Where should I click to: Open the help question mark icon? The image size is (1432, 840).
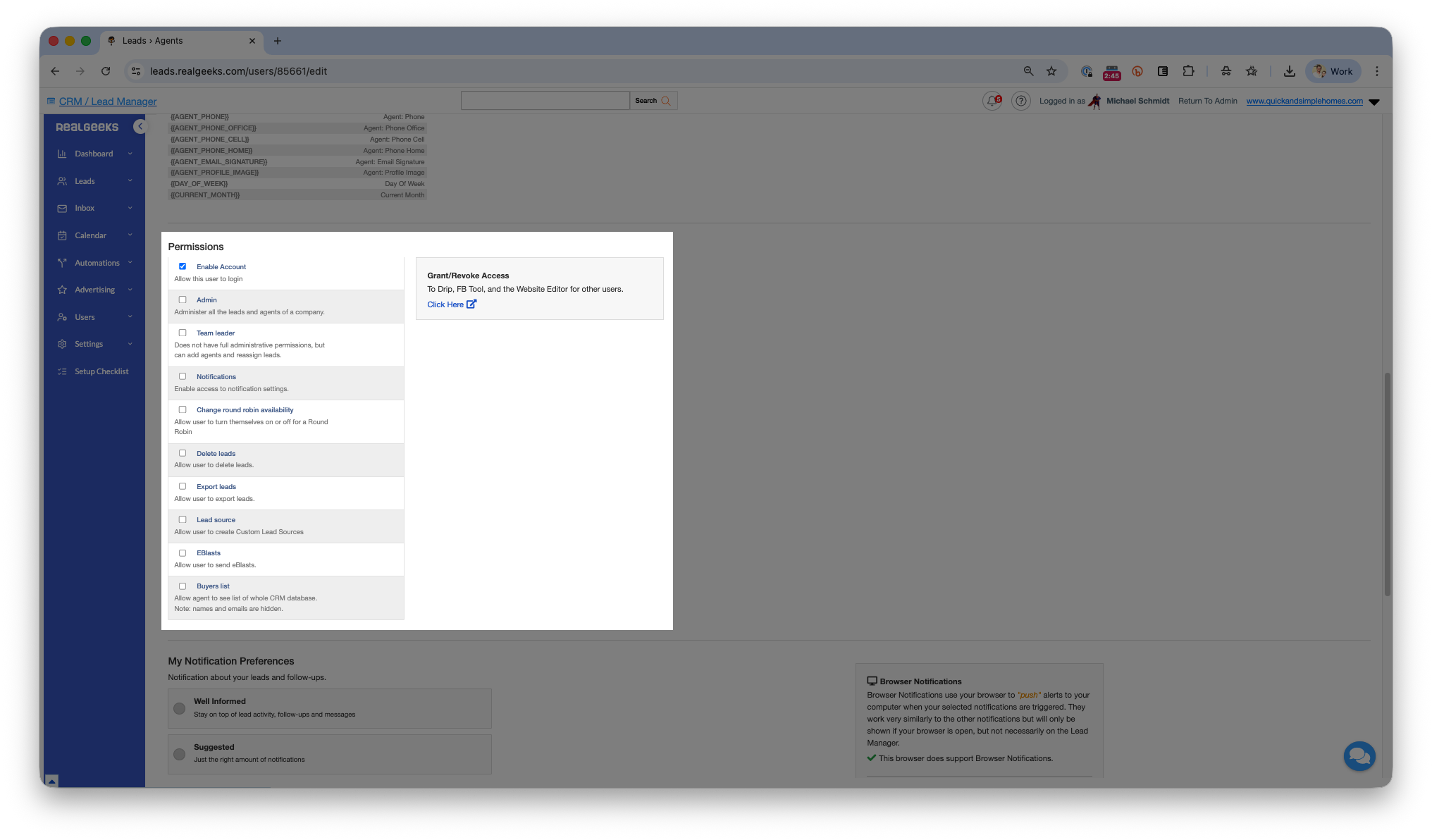[1020, 101]
